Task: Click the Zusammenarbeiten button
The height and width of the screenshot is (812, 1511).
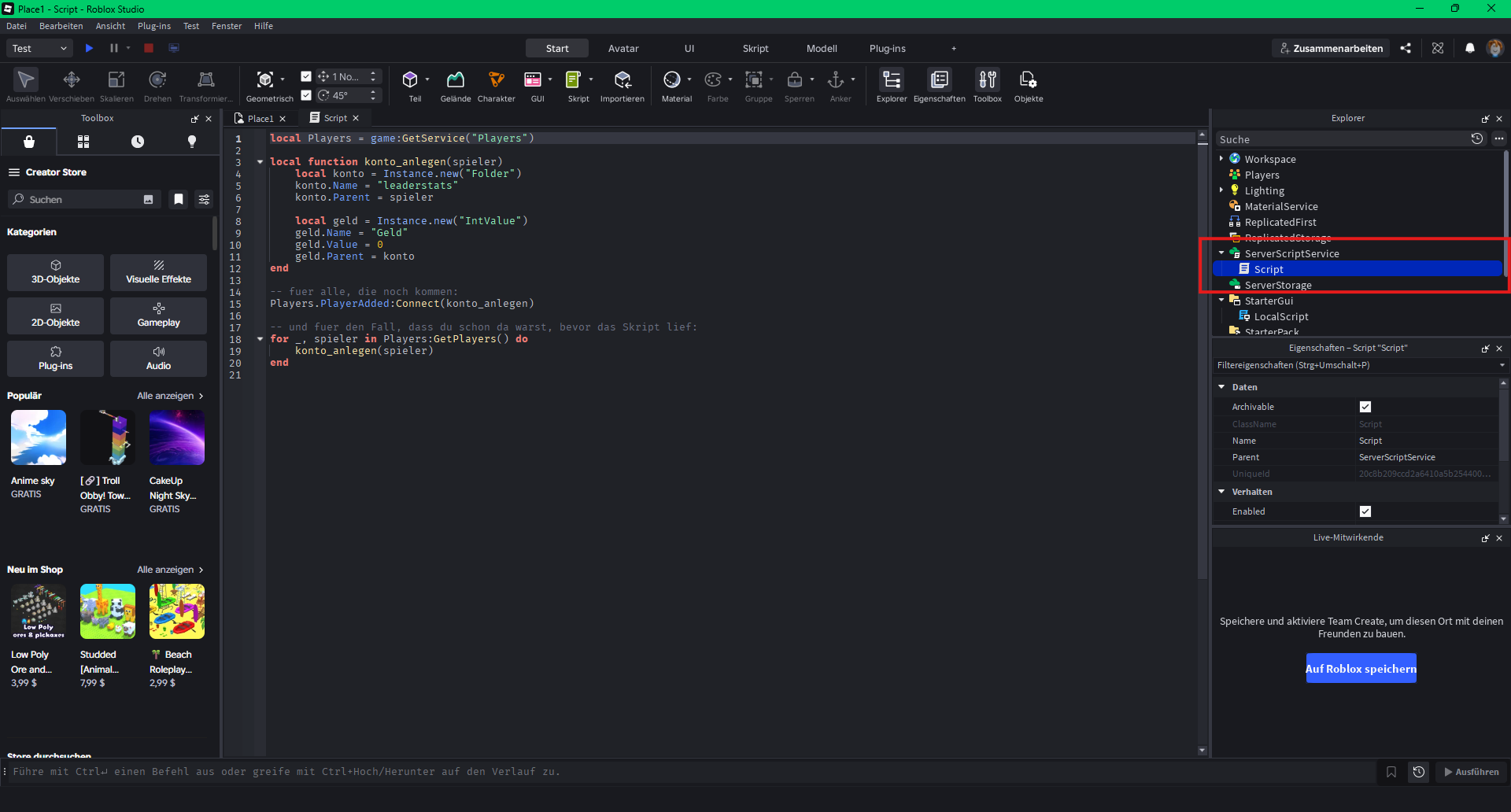Action: click(1331, 48)
